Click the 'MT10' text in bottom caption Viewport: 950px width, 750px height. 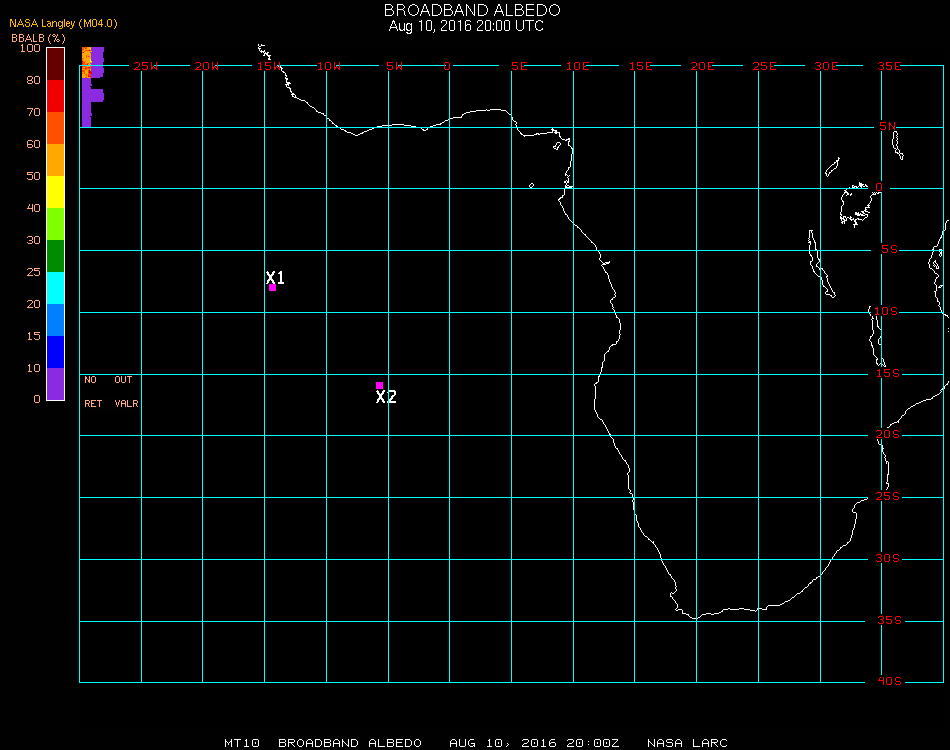[x=242, y=743]
